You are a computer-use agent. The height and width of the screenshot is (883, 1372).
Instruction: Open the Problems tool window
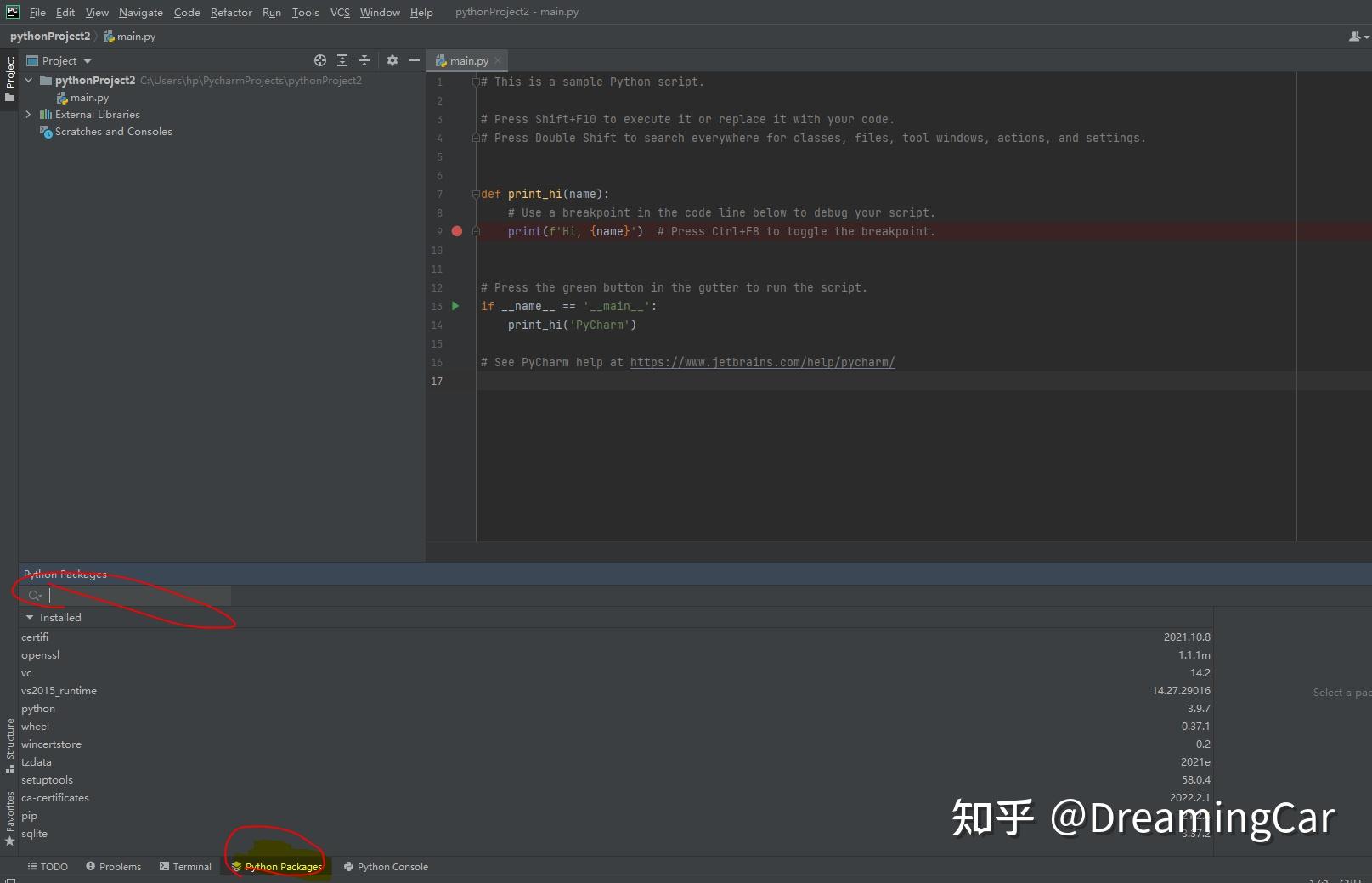point(114,866)
